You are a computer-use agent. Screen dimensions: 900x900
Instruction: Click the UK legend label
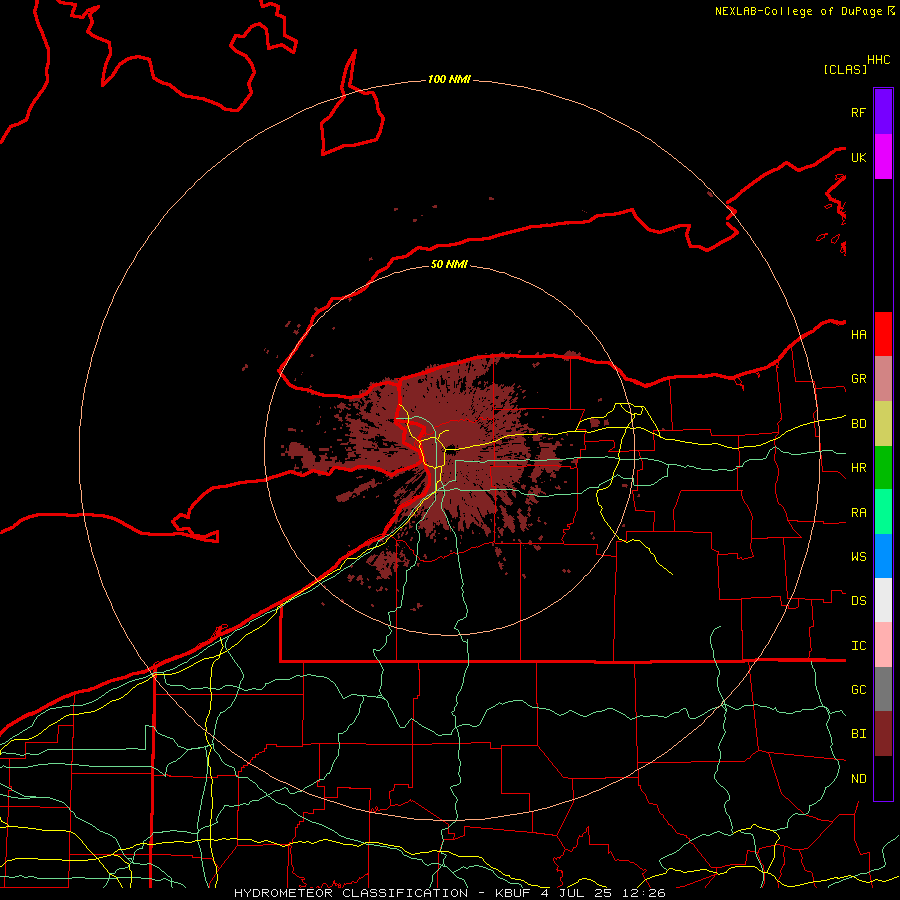click(x=859, y=157)
